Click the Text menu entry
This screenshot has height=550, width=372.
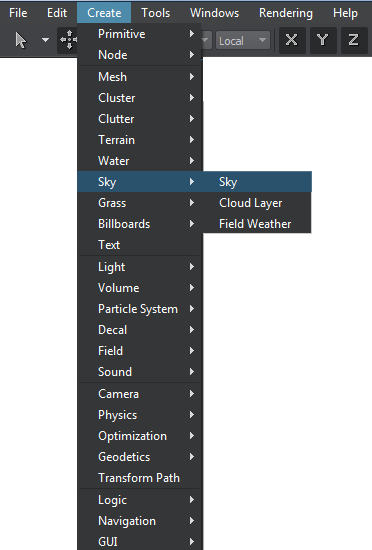[140, 245]
